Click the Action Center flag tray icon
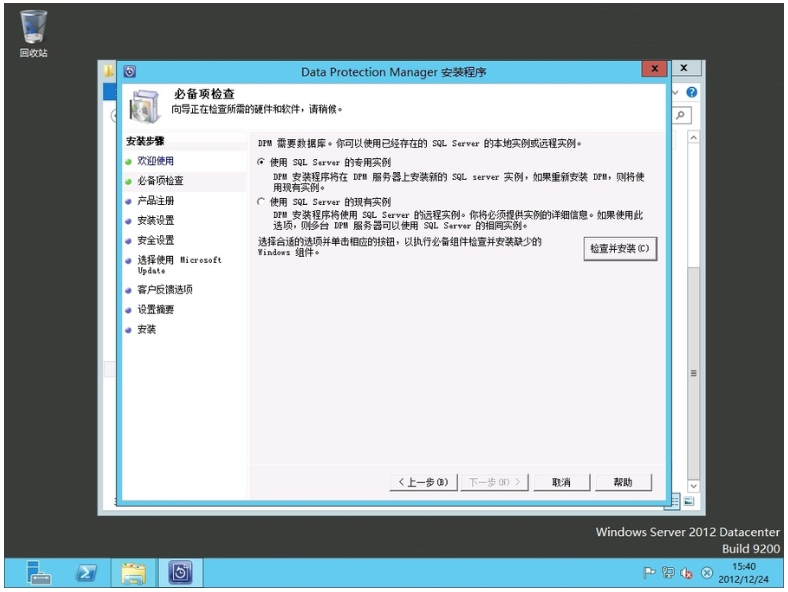Image resolution: width=788 pixels, height=592 pixels. 649,572
